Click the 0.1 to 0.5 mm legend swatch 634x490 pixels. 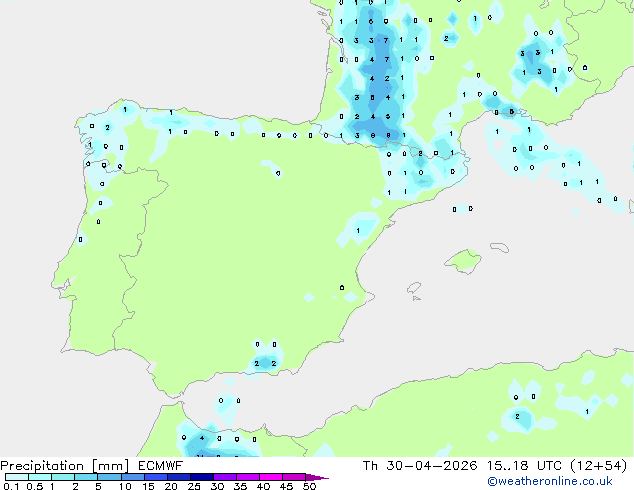tap(17, 477)
